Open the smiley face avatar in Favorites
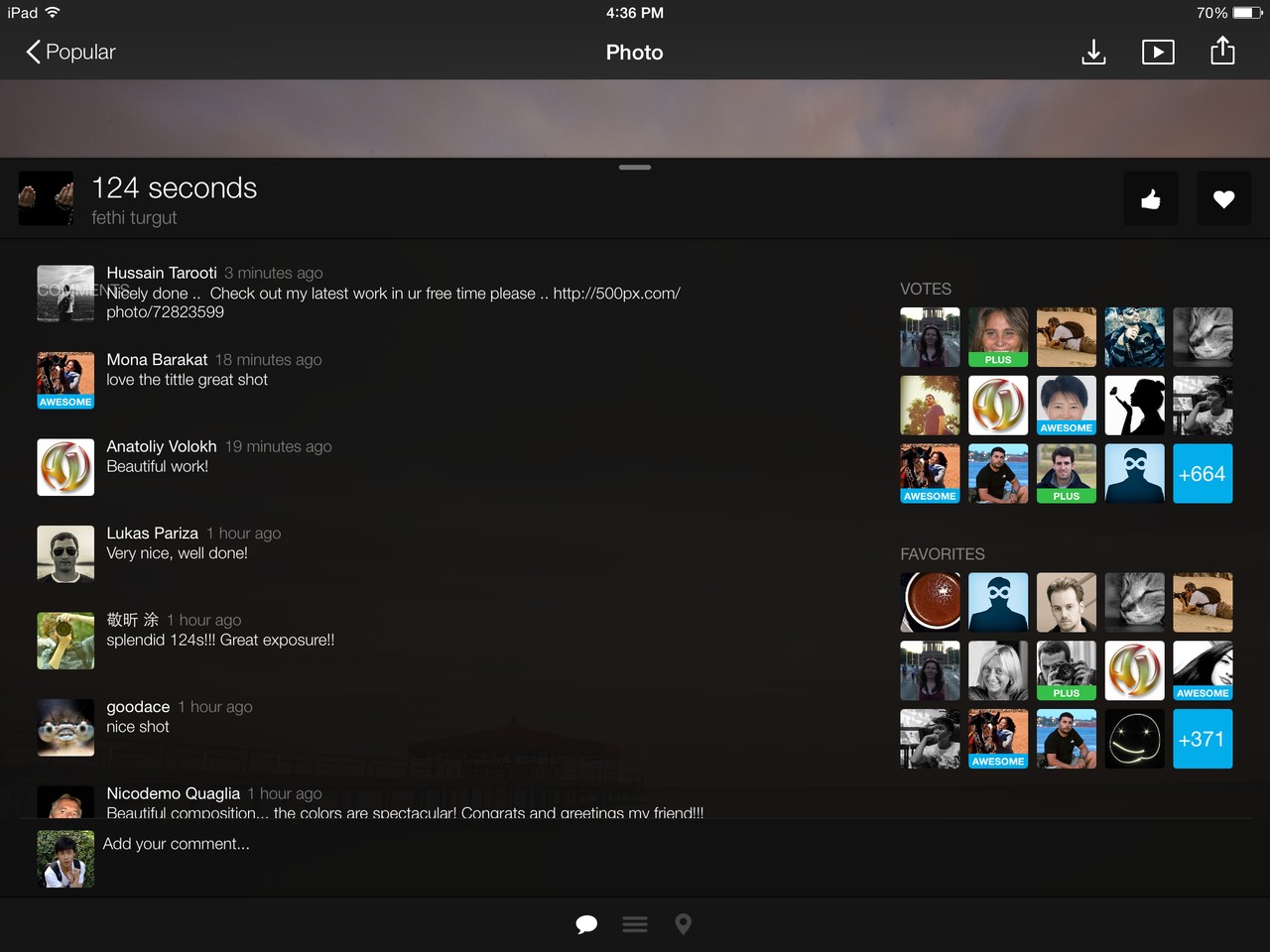Image resolution: width=1270 pixels, height=952 pixels. (1134, 739)
